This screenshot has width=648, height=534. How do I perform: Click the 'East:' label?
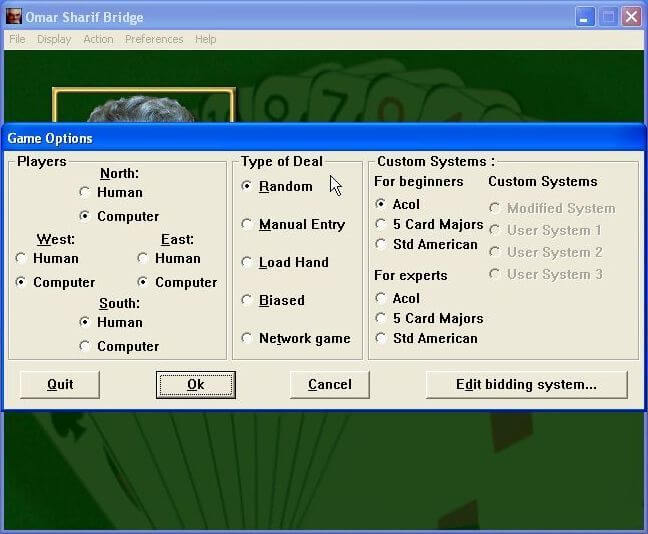177,239
